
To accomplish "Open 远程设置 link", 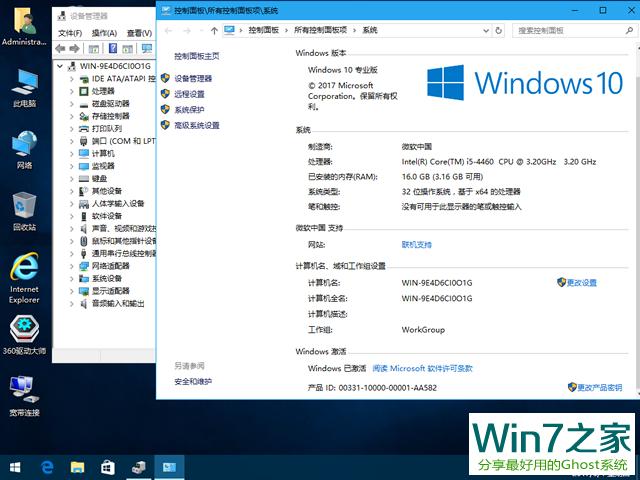I will click(189, 94).
